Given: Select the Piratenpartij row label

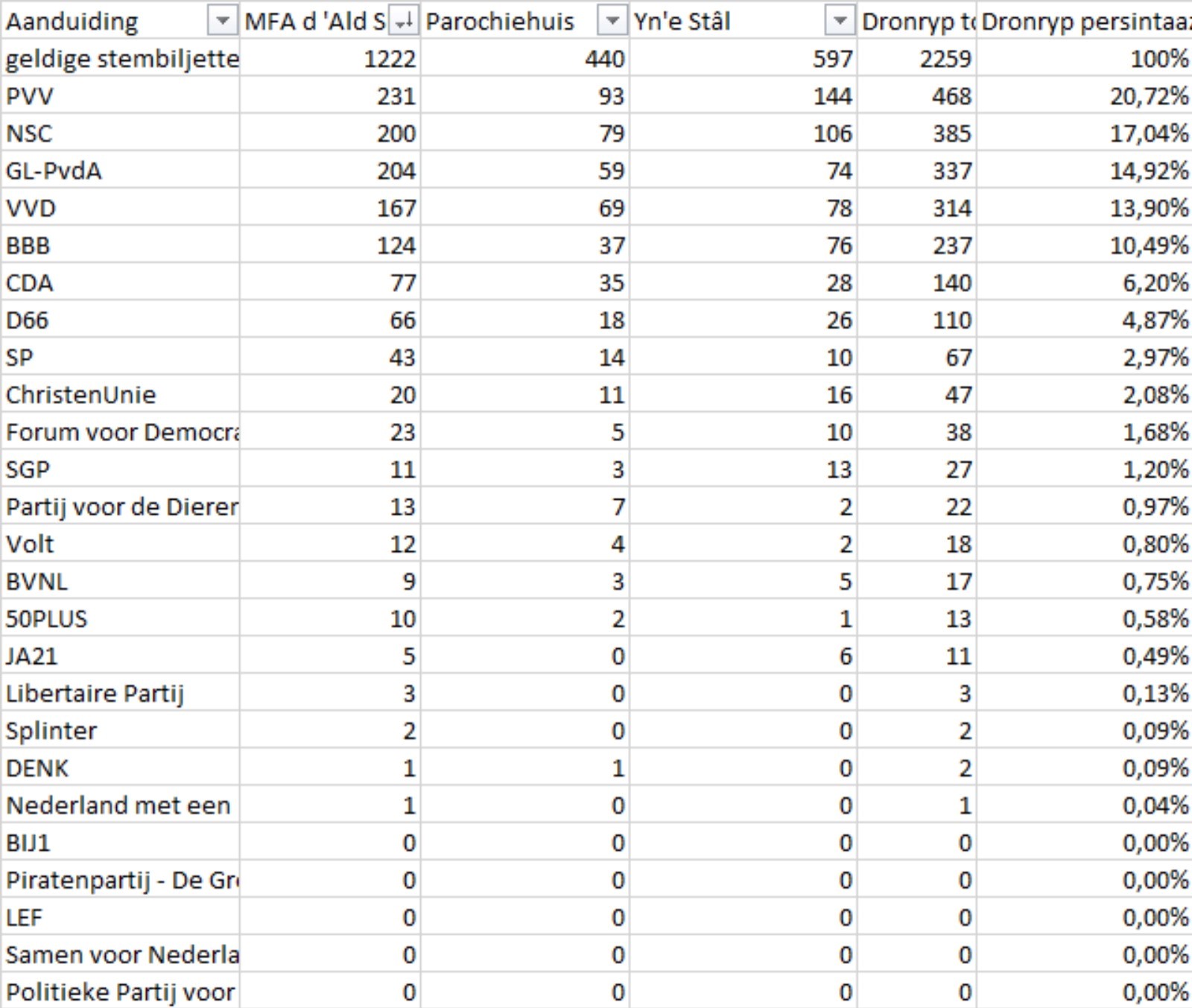Looking at the screenshot, I should [121, 879].
